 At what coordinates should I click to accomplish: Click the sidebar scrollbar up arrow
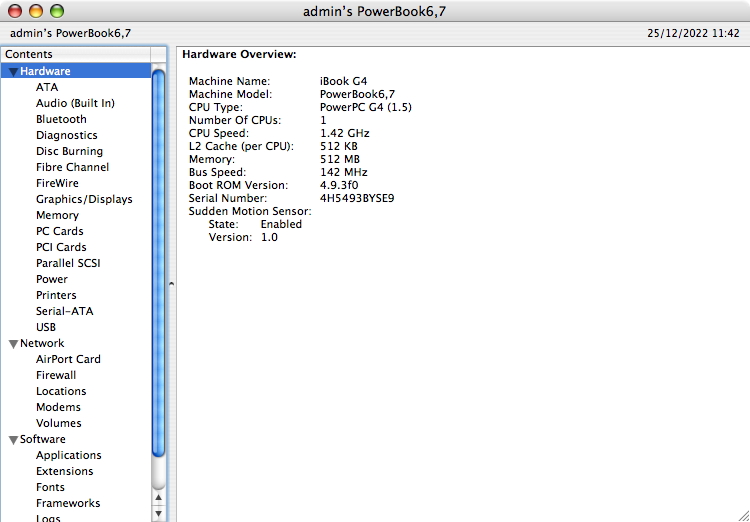158,498
